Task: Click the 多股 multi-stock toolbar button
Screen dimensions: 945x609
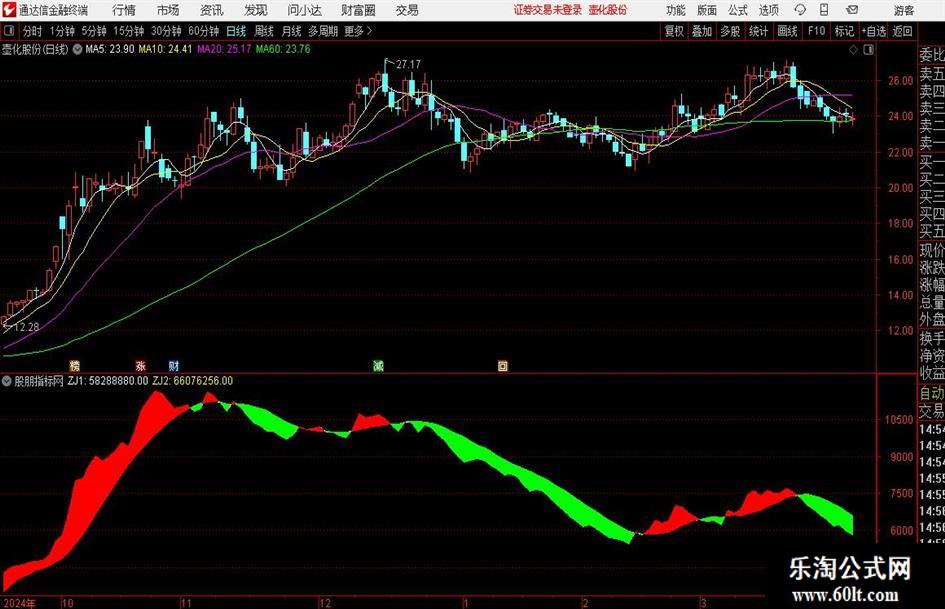Action: [x=730, y=31]
